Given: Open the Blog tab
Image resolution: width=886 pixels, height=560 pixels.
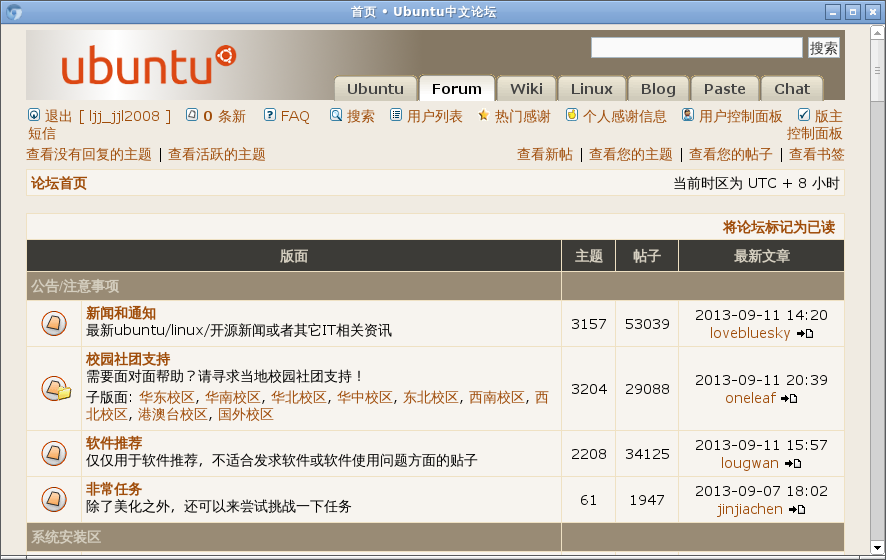Looking at the screenshot, I should coord(658,89).
